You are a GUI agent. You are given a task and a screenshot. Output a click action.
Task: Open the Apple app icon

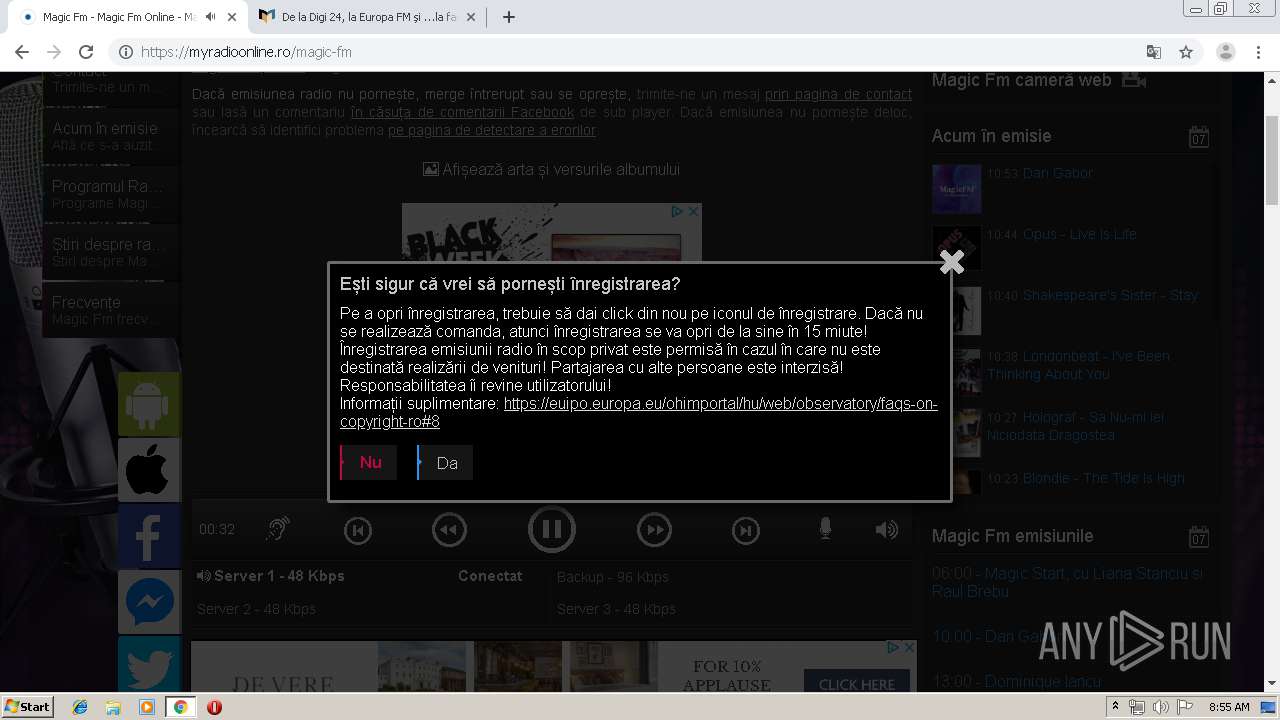point(149,470)
